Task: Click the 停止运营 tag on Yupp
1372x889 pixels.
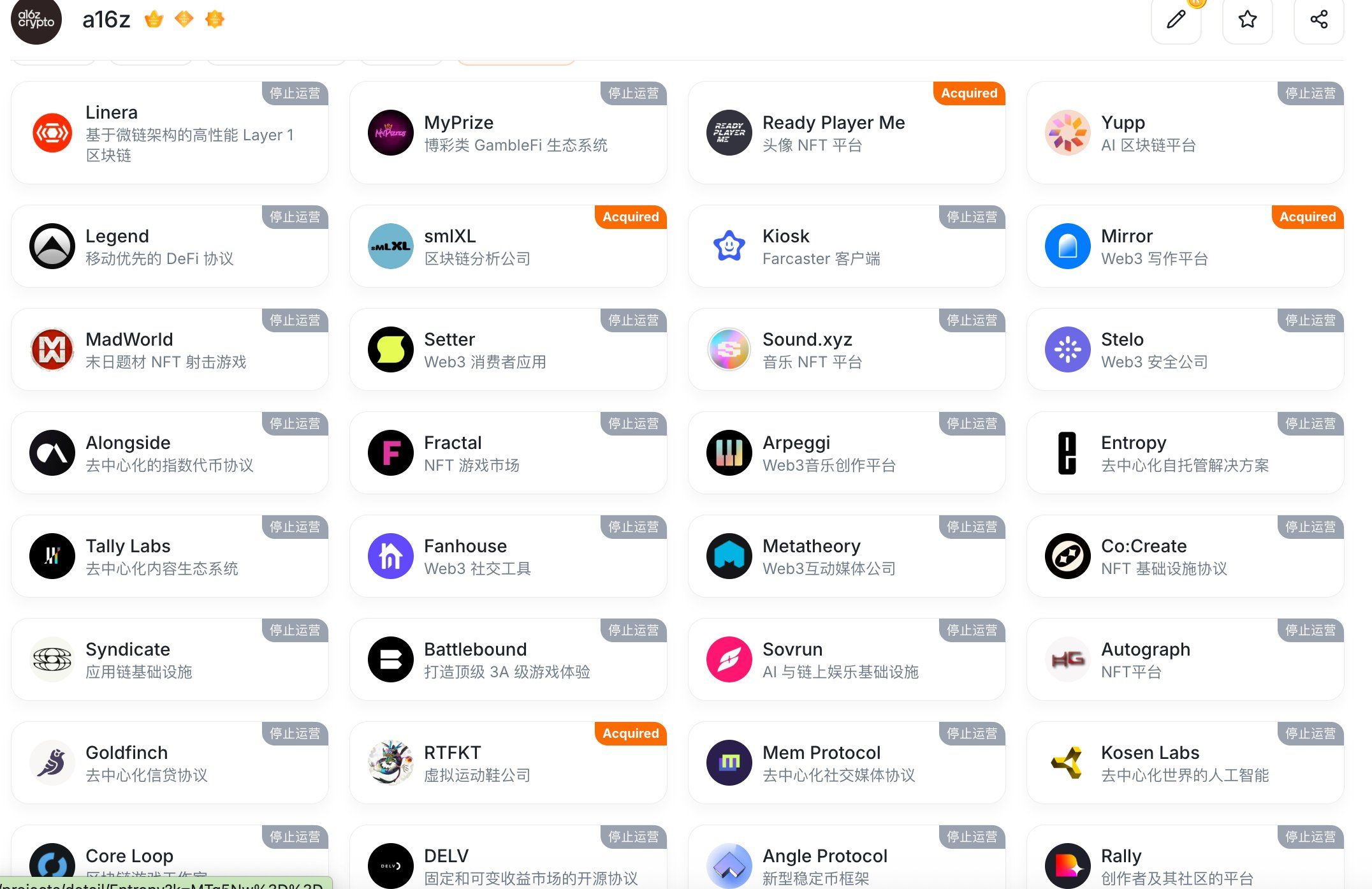Action: [x=1310, y=93]
